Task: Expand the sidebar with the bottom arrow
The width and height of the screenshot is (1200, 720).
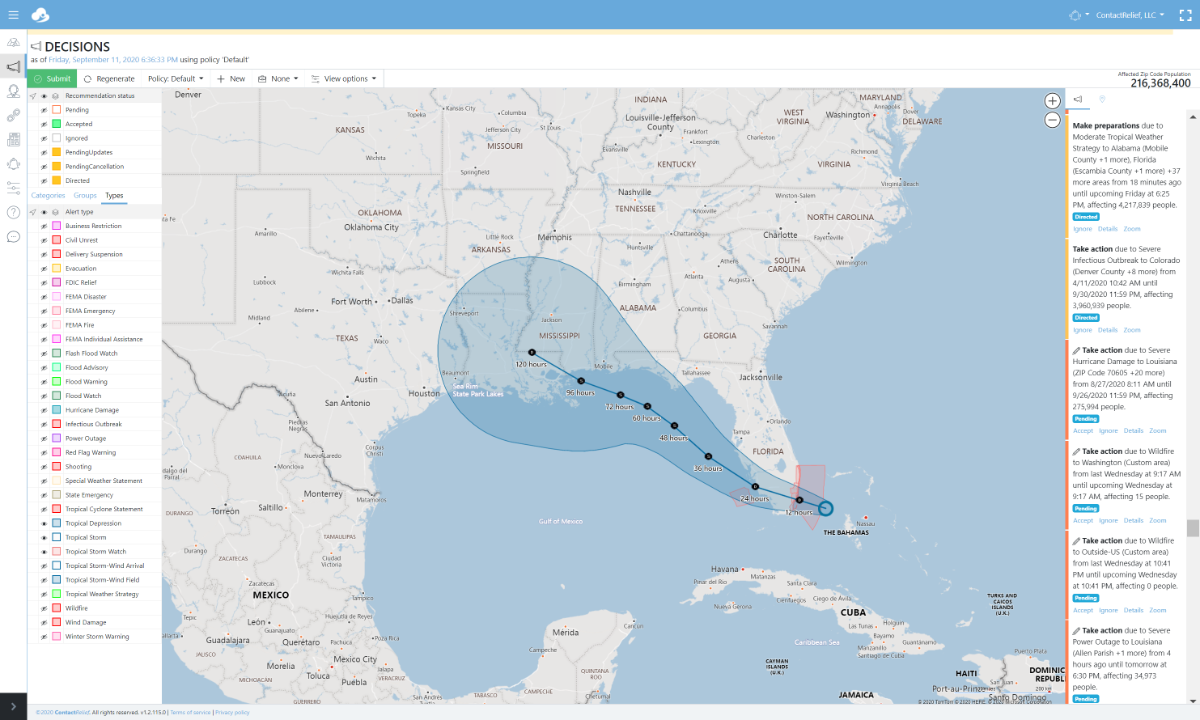Action: (13, 706)
